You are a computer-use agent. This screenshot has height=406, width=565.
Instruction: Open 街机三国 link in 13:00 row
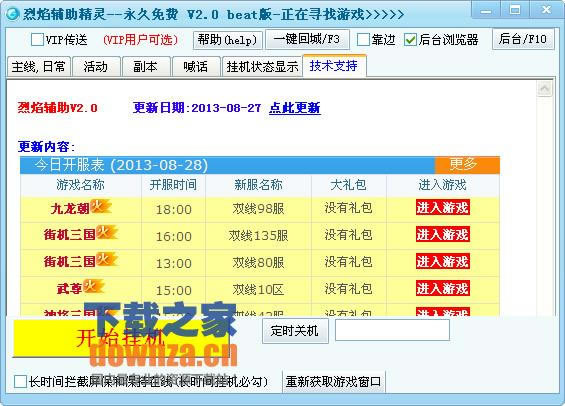click(x=70, y=262)
